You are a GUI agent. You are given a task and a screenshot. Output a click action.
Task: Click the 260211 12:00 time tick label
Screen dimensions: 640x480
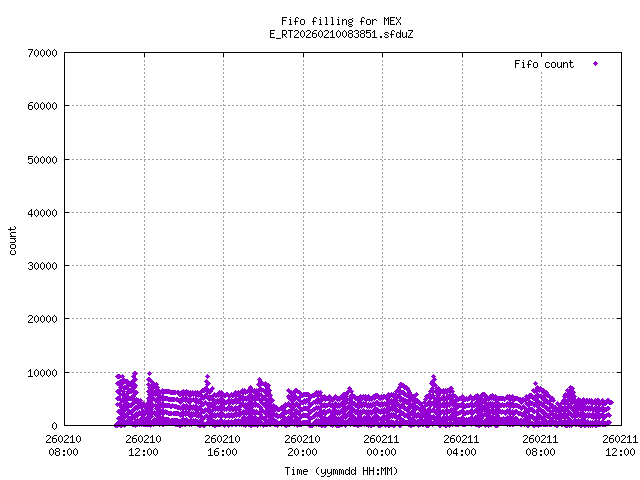[619, 445]
